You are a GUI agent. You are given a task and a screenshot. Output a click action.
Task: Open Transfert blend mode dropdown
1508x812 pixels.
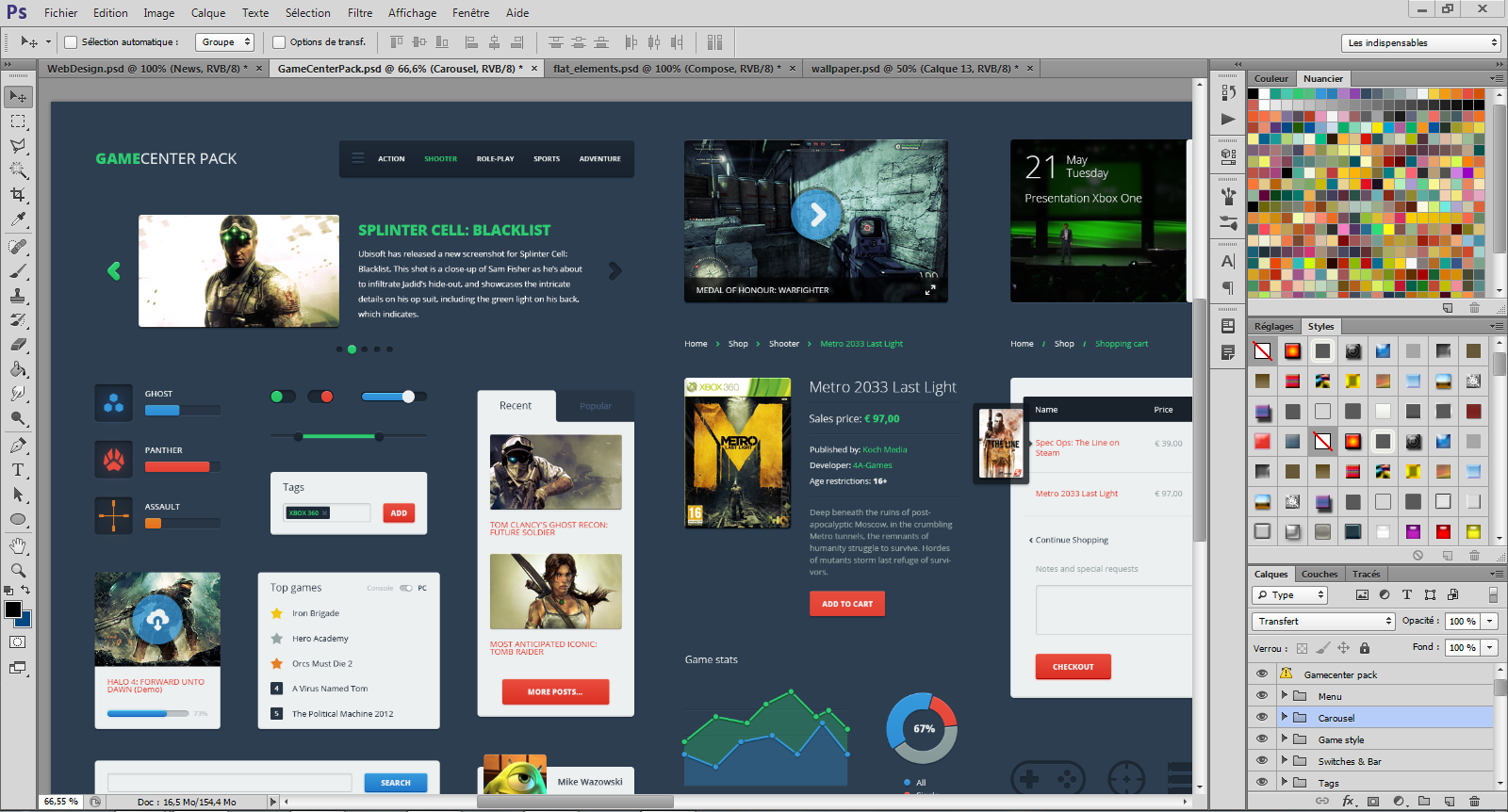pyautogui.click(x=1323, y=621)
